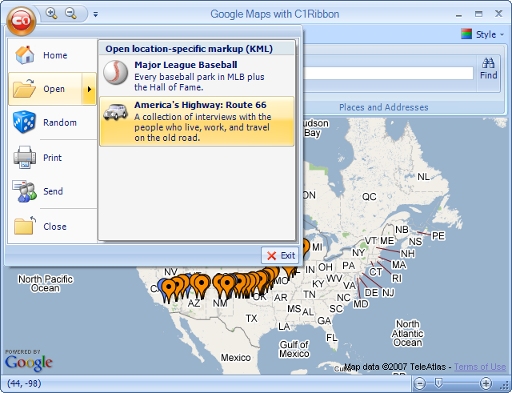This screenshot has height=393, width=512.
Task: Open the Terms of Use link
Action: [x=480, y=367]
